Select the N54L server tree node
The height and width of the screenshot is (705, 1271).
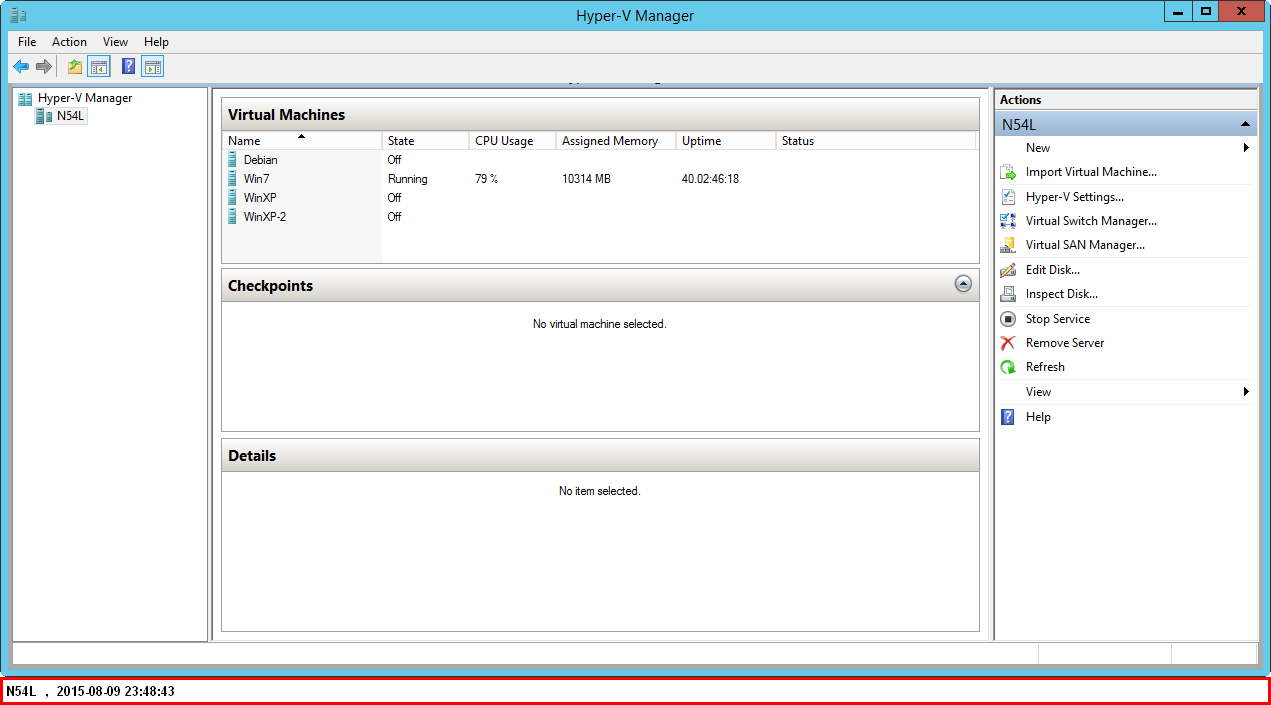click(x=71, y=116)
